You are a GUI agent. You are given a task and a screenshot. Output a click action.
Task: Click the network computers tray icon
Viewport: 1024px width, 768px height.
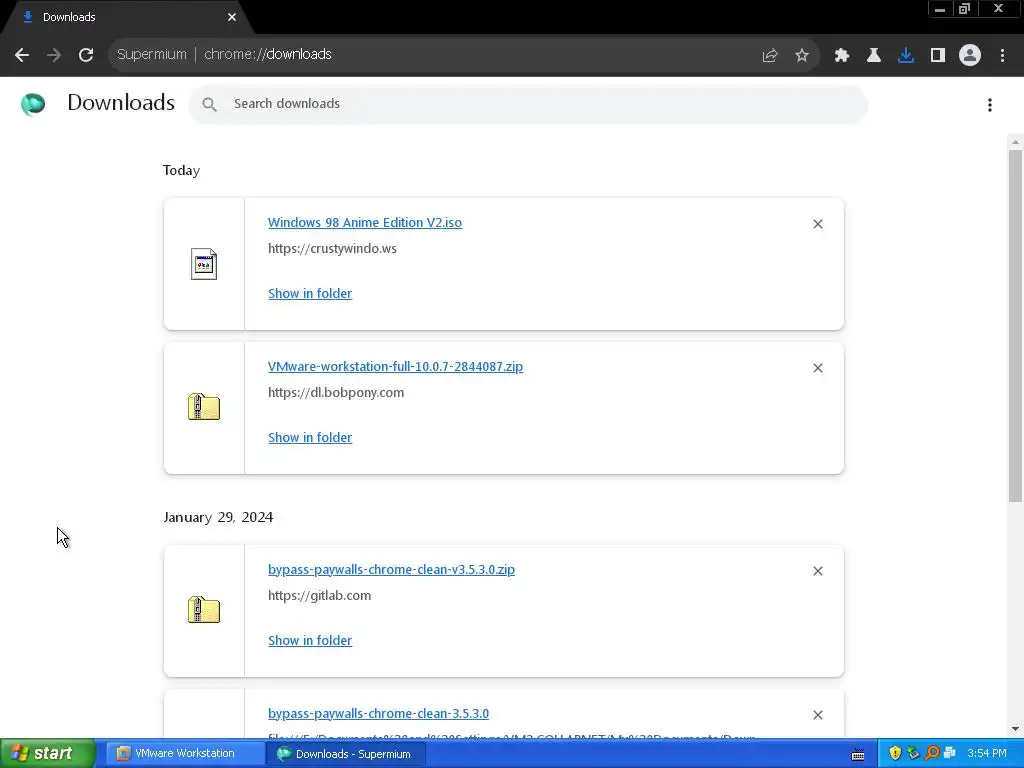(x=950, y=754)
